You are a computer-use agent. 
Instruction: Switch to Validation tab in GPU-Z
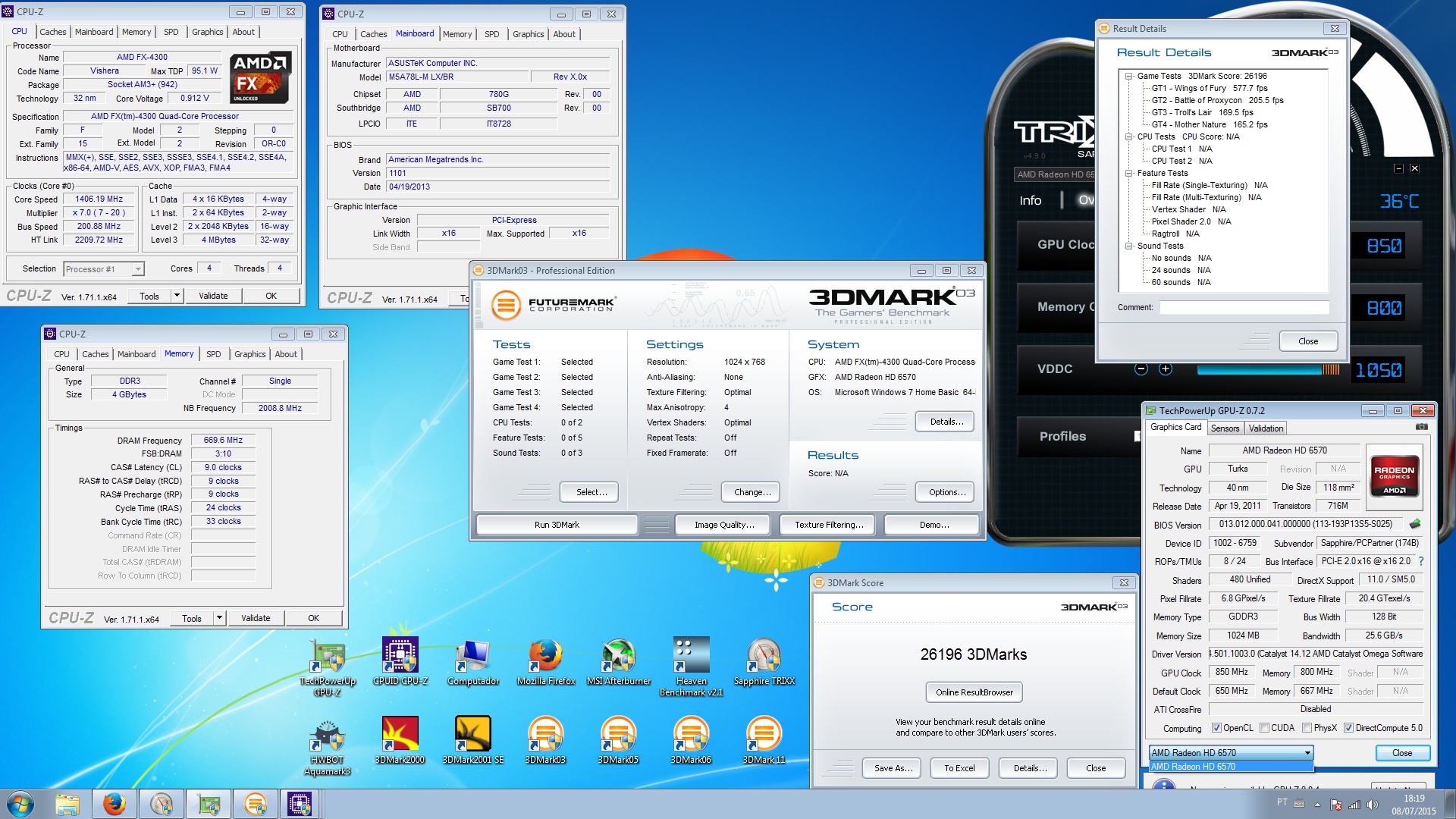pyautogui.click(x=1266, y=428)
